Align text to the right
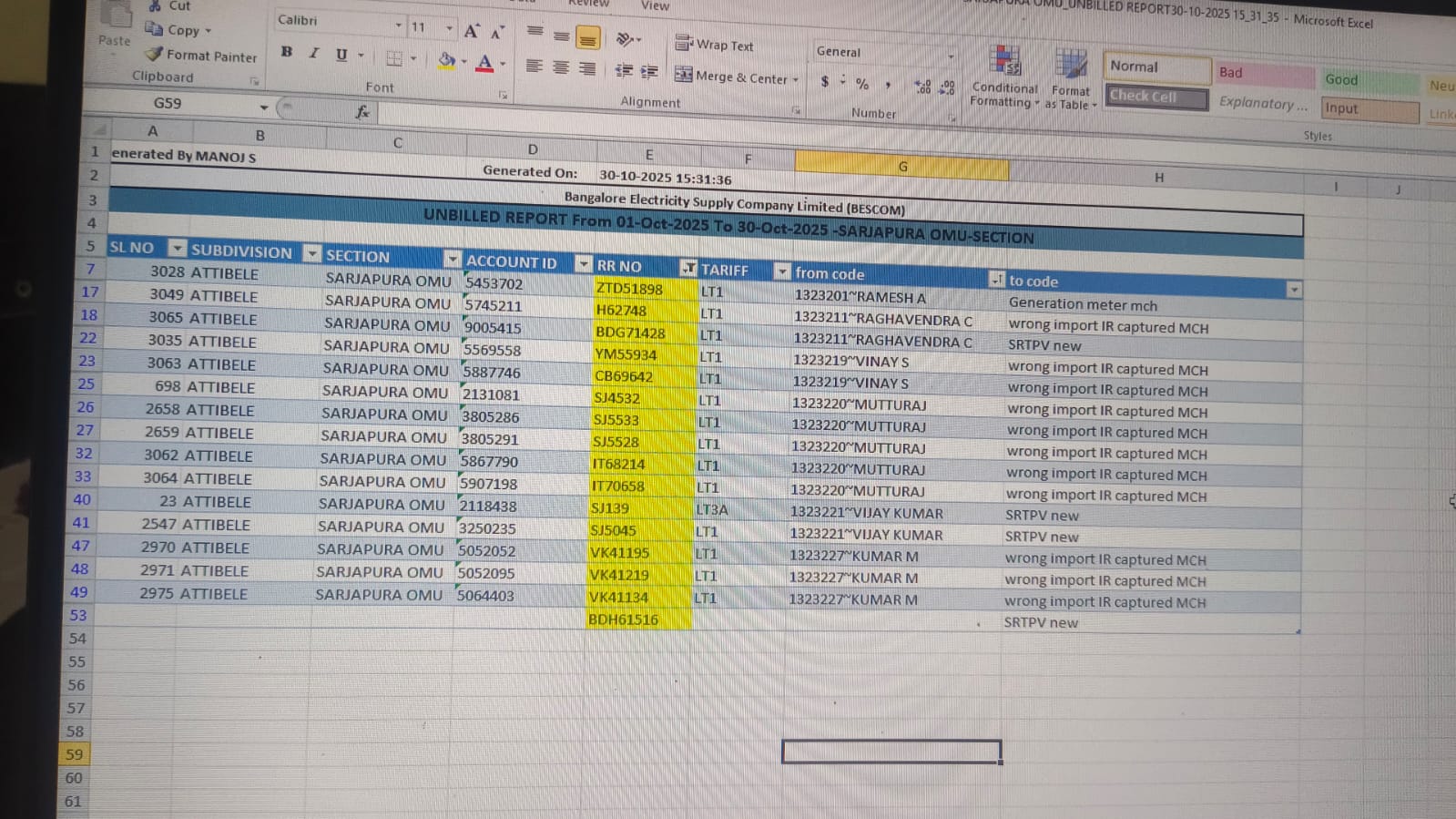 click(587, 68)
